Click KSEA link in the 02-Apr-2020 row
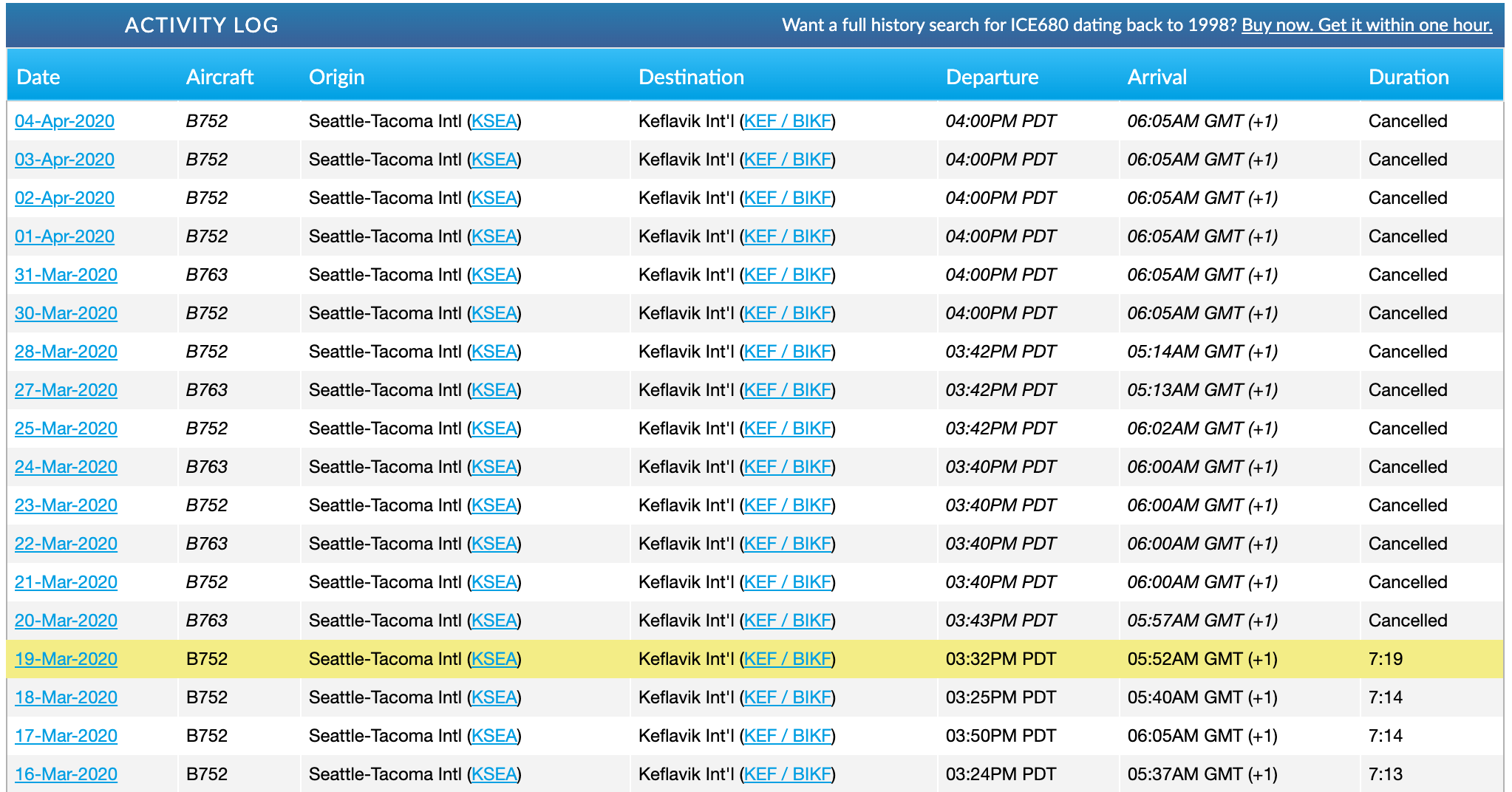Screen dimensions: 1512x792 494,198
